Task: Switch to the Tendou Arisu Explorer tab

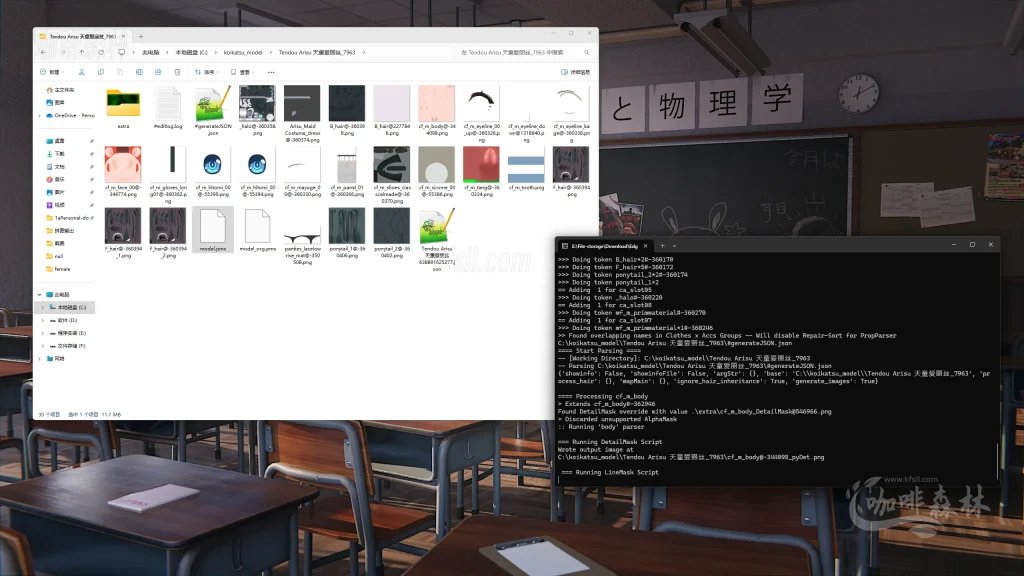Action: pyautogui.click(x=80, y=35)
